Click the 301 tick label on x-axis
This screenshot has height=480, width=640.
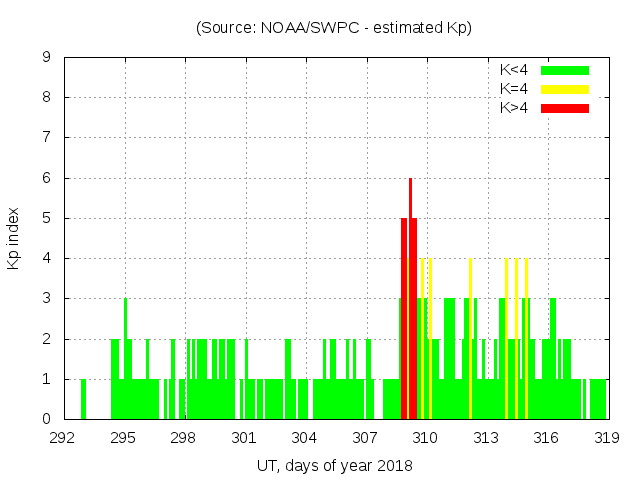point(245,438)
